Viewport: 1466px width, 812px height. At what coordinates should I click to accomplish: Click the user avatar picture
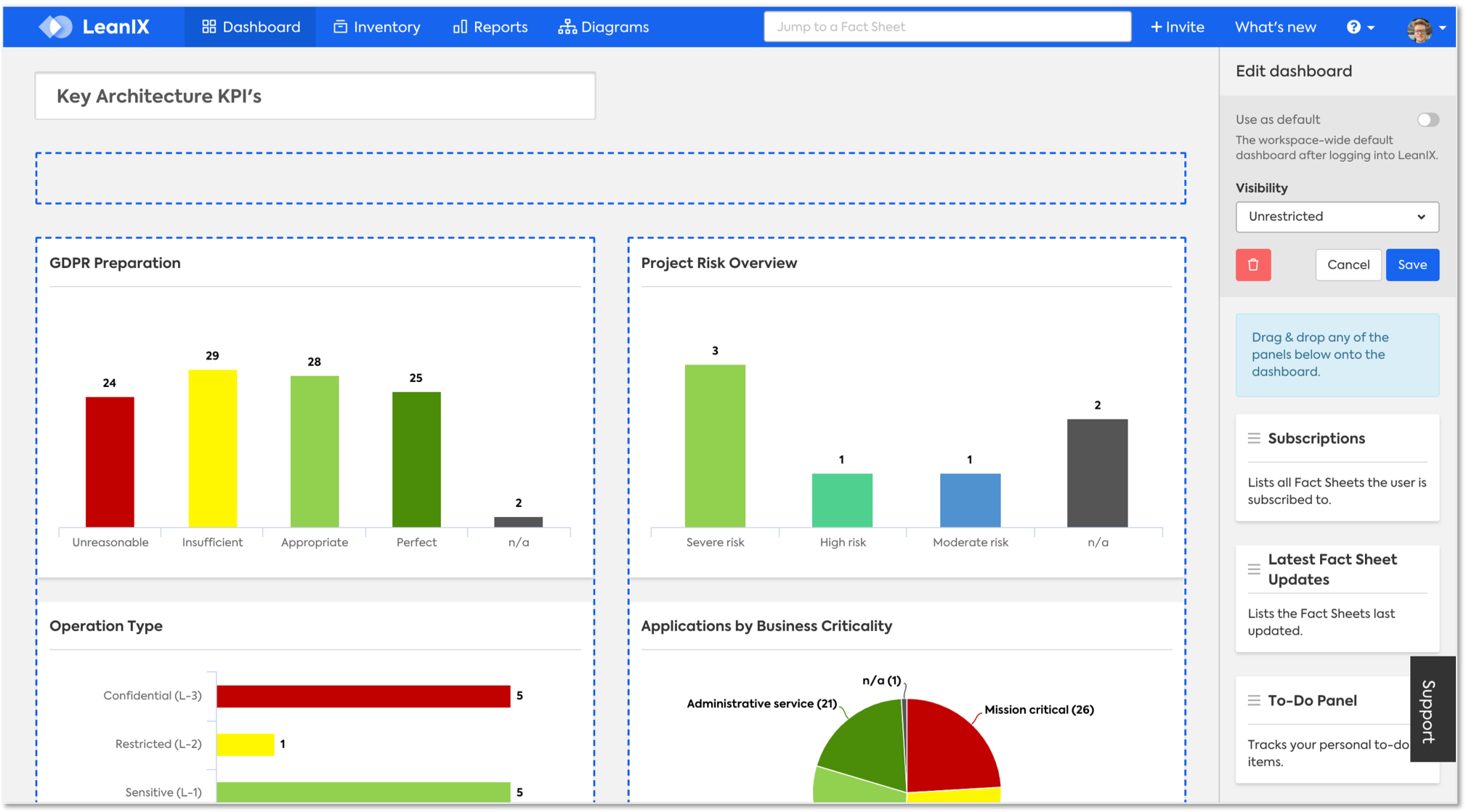pos(1419,29)
